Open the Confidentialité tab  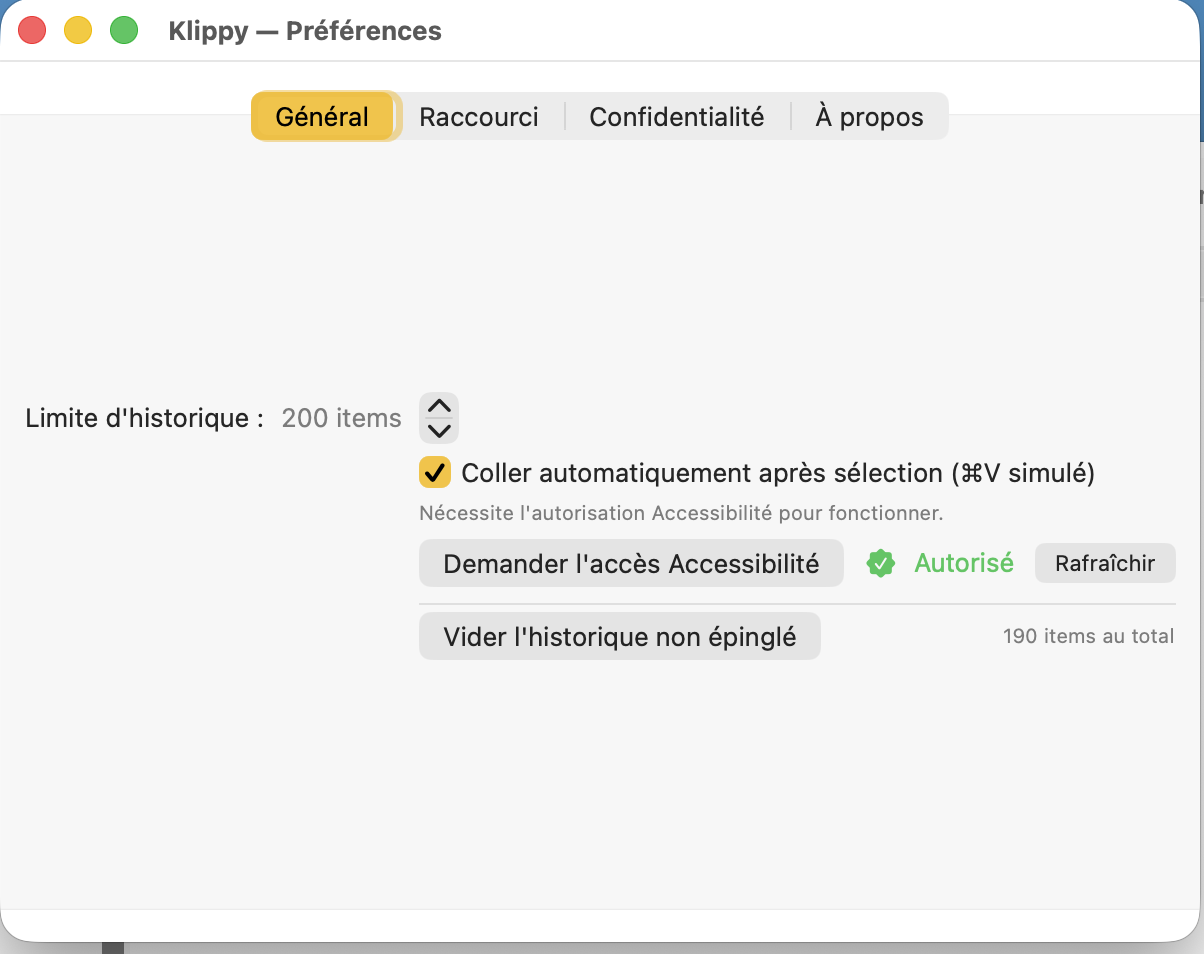pos(677,117)
